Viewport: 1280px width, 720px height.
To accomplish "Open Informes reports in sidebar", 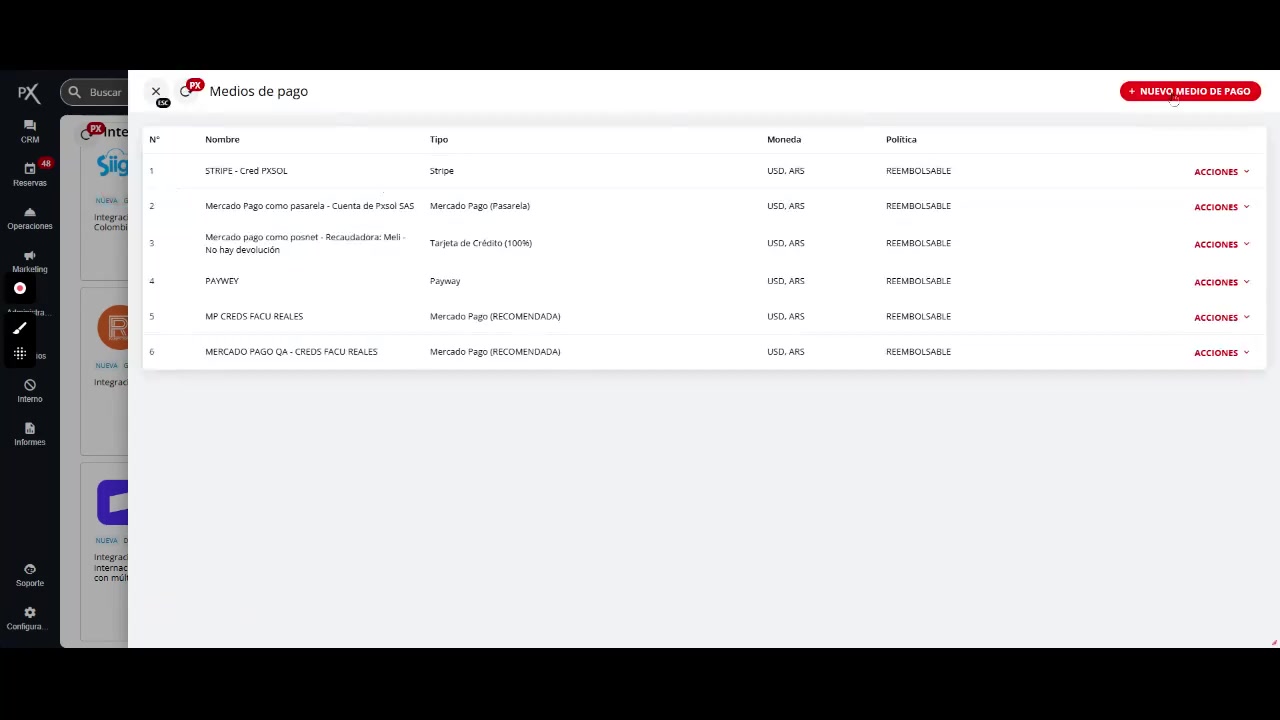I will pyautogui.click(x=29, y=434).
